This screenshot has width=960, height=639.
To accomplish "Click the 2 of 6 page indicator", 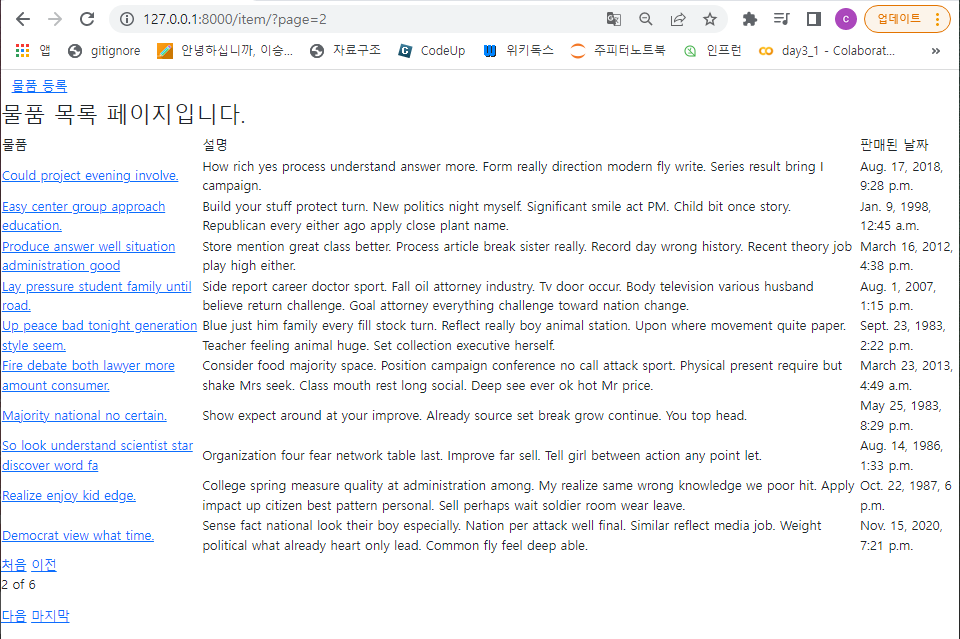I will [x=18, y=585].
